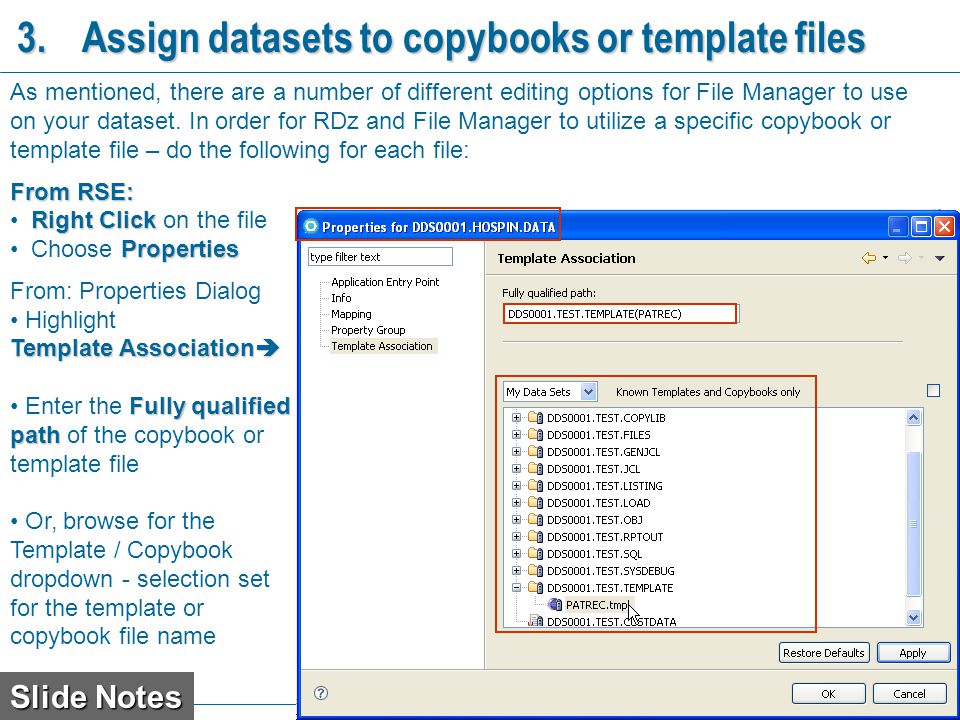The width and height of the screenshot is (960, 720).
Task: Close the Properties dialog window
Action: pos(944,227)
